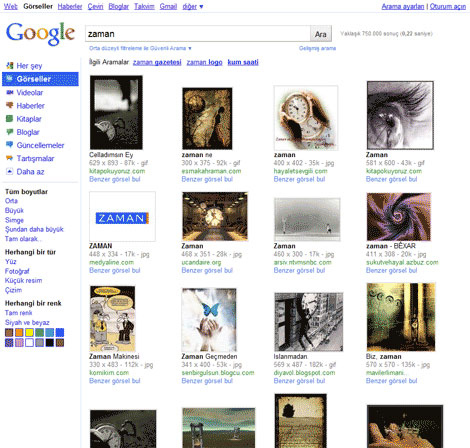Image resolution: width=470 pixels, height=448 pixels.
Task: Select the Güncellemeler speech bubble icon
Action: (x=10, y=145)
